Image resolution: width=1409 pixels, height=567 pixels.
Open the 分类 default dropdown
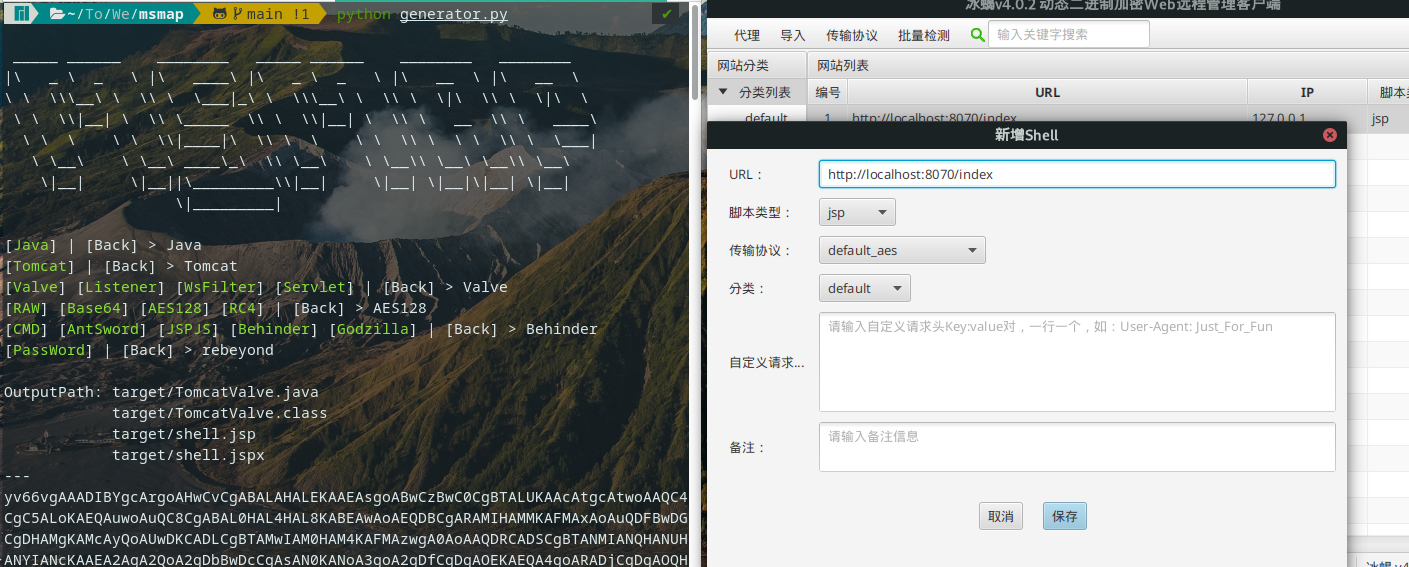[864, 288]
